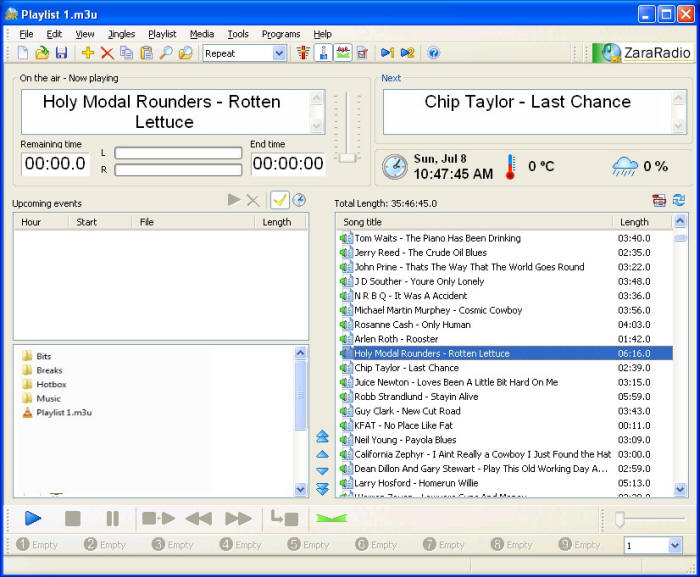Toggle the toolbar icon with the wavy chart
Screen dimensions: 700x577
click(x=343, y=53)
